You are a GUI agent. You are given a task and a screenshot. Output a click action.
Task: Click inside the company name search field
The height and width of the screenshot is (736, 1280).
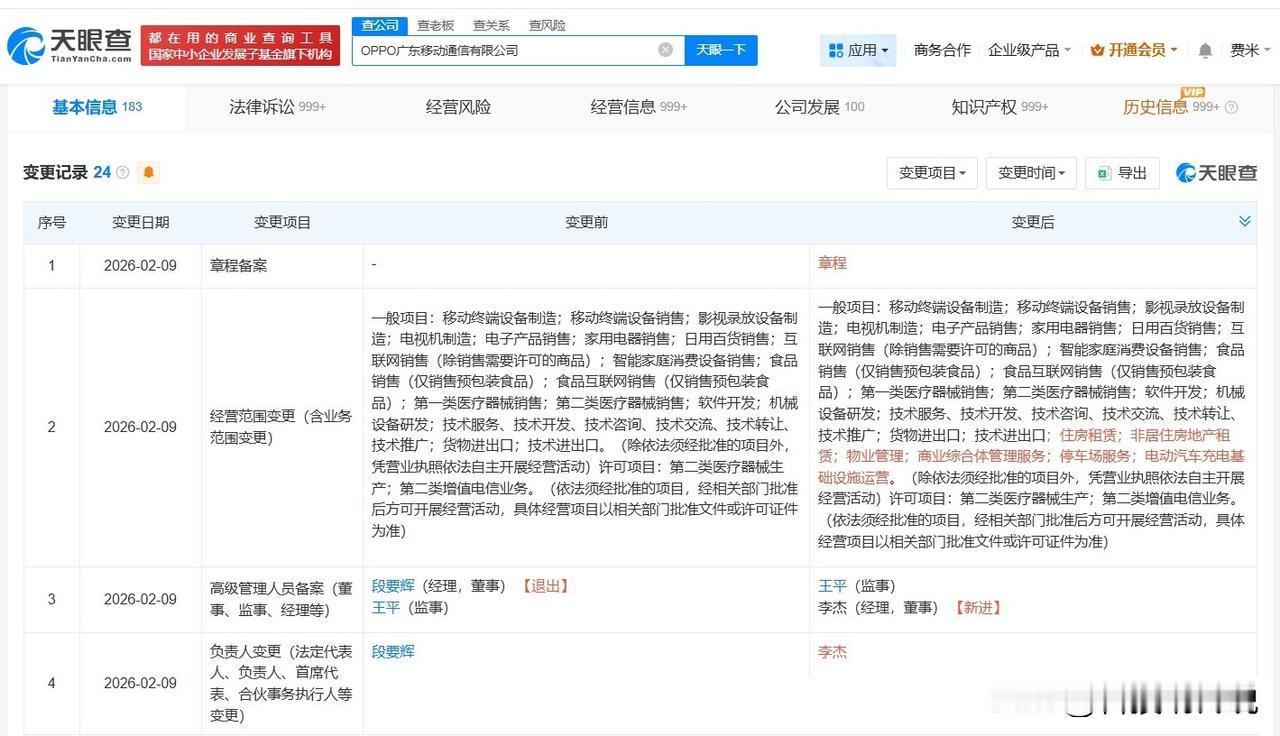[500, 49]
